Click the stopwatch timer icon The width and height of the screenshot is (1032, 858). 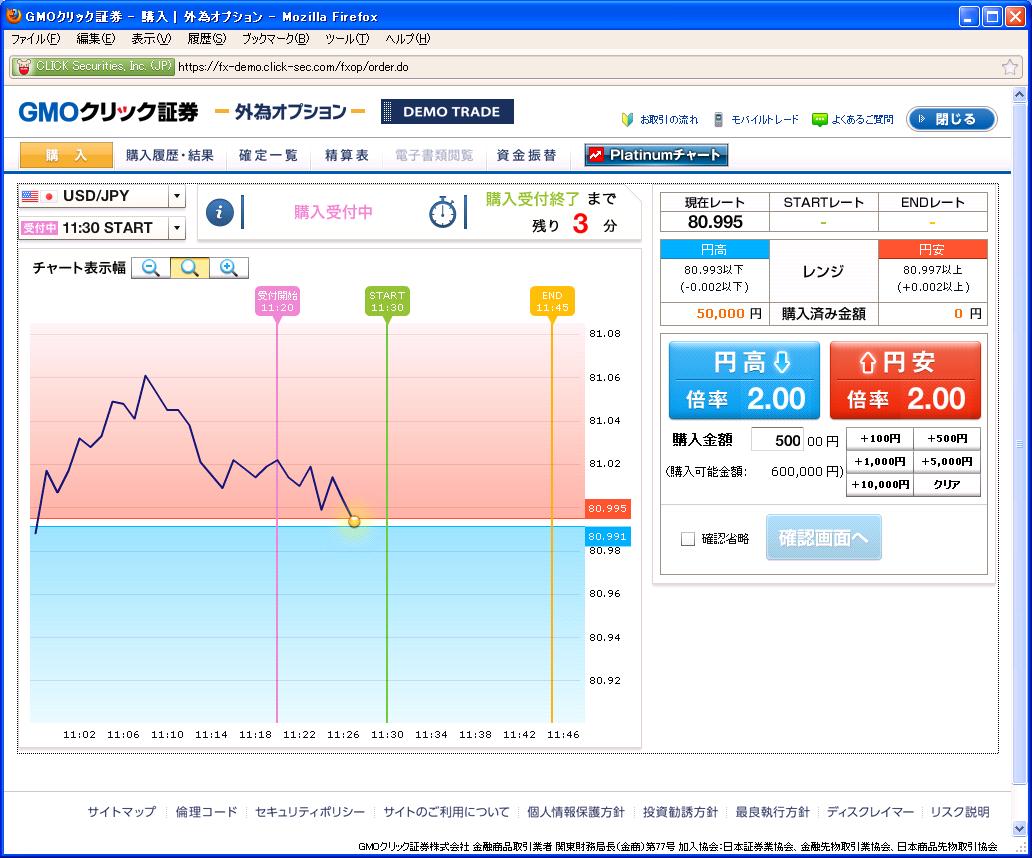tap(442, 213)
